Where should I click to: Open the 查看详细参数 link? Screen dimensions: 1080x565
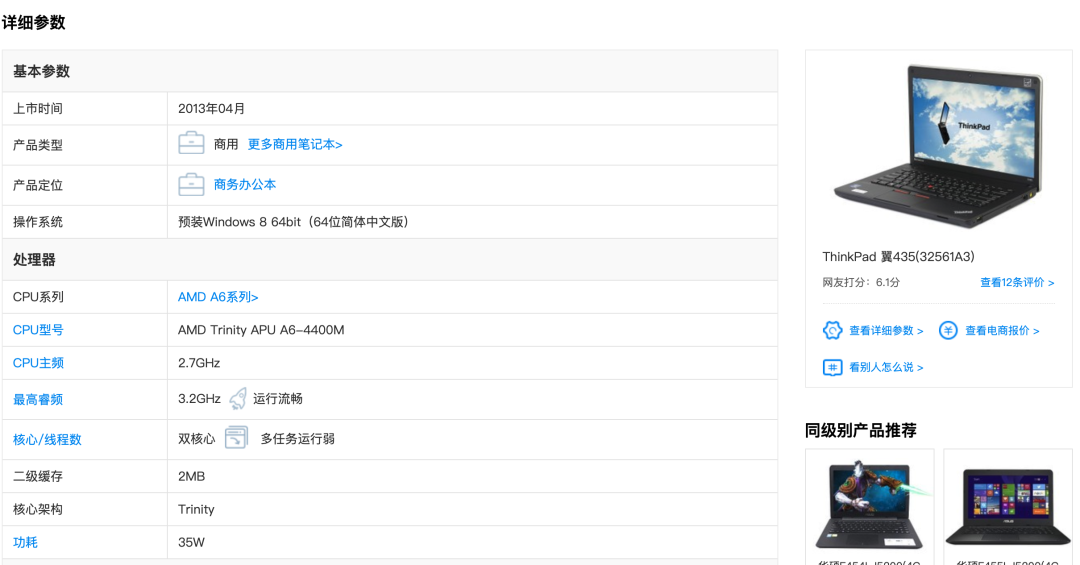(x=886, y=331)
